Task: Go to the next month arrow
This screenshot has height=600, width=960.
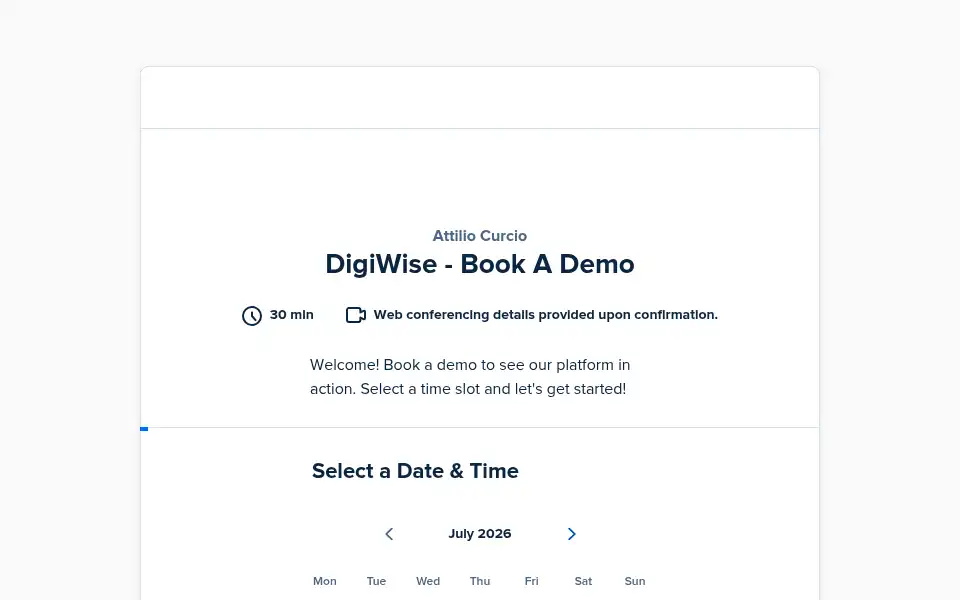Action: point(571,534)
